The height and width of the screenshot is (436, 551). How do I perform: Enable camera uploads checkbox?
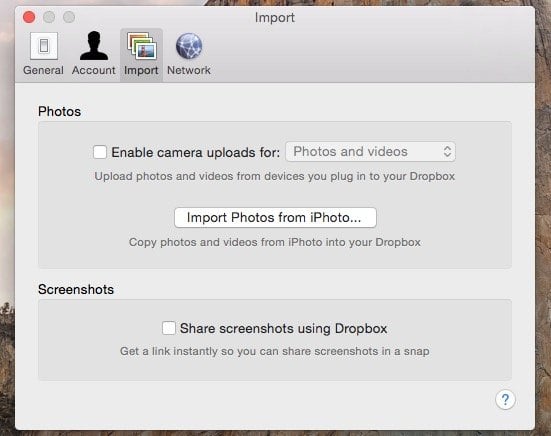tap(100, 152)
